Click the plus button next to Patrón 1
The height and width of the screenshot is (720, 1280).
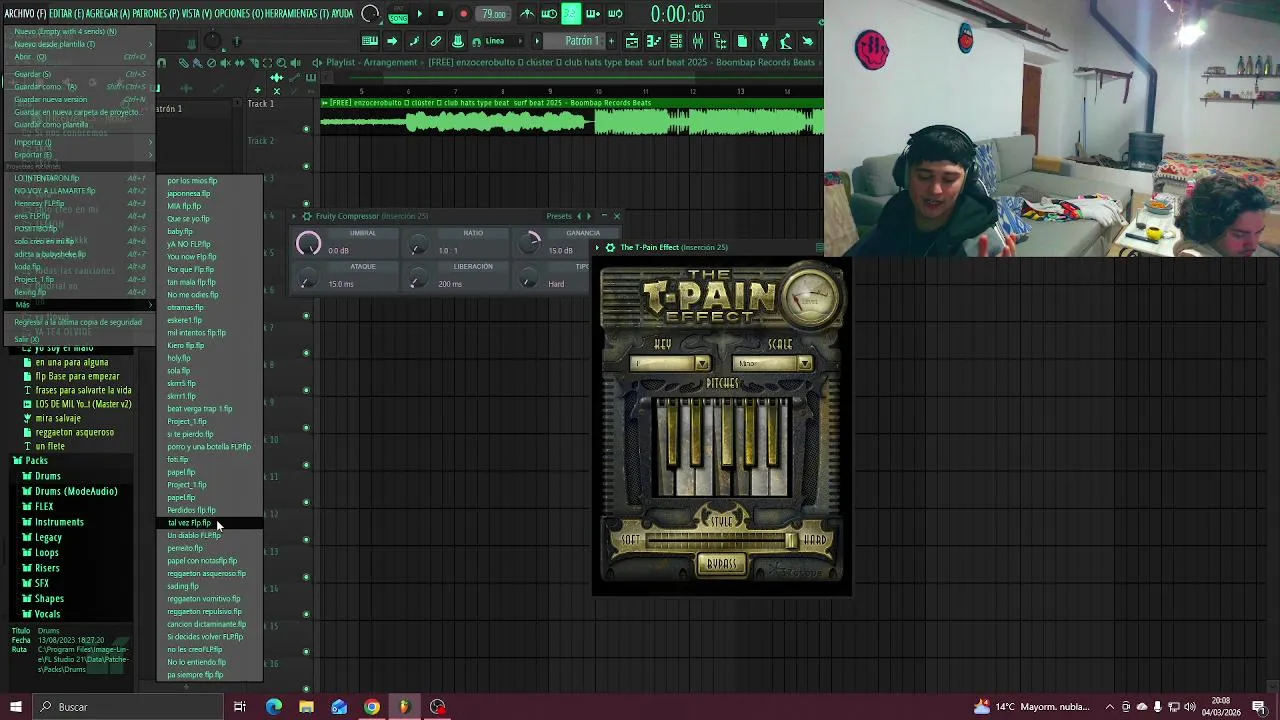pos(611,41)
